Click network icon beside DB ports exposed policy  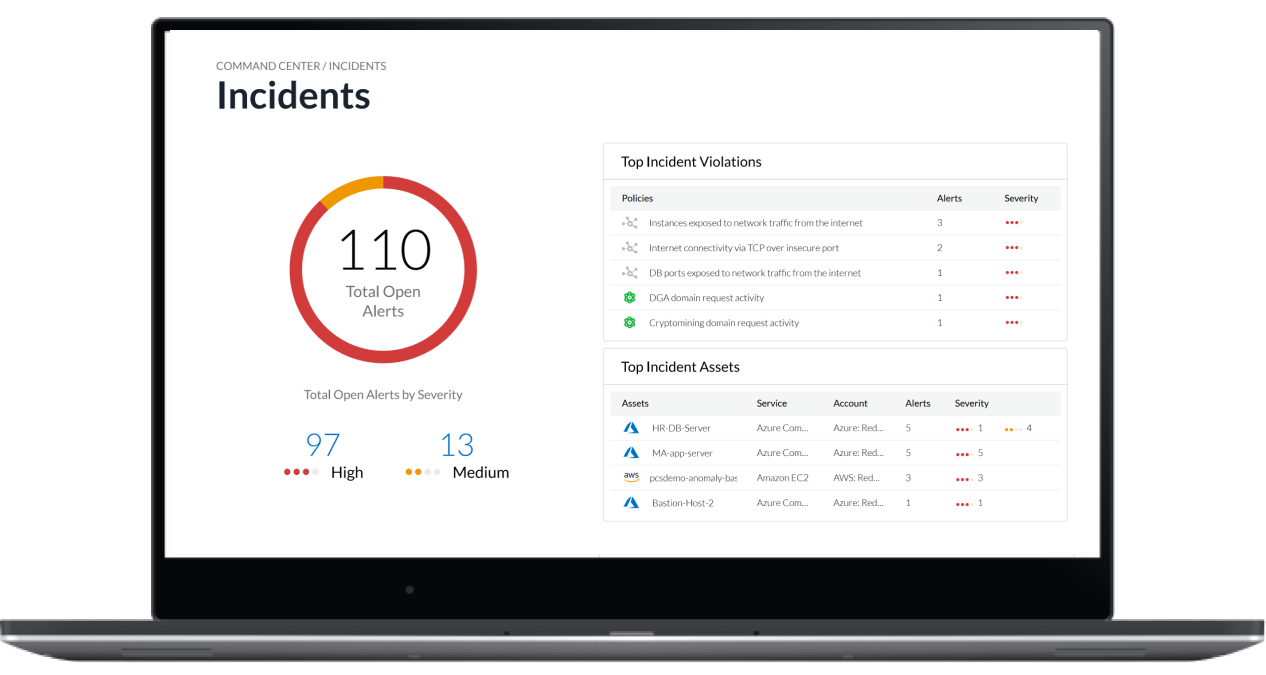coord(629,273)
